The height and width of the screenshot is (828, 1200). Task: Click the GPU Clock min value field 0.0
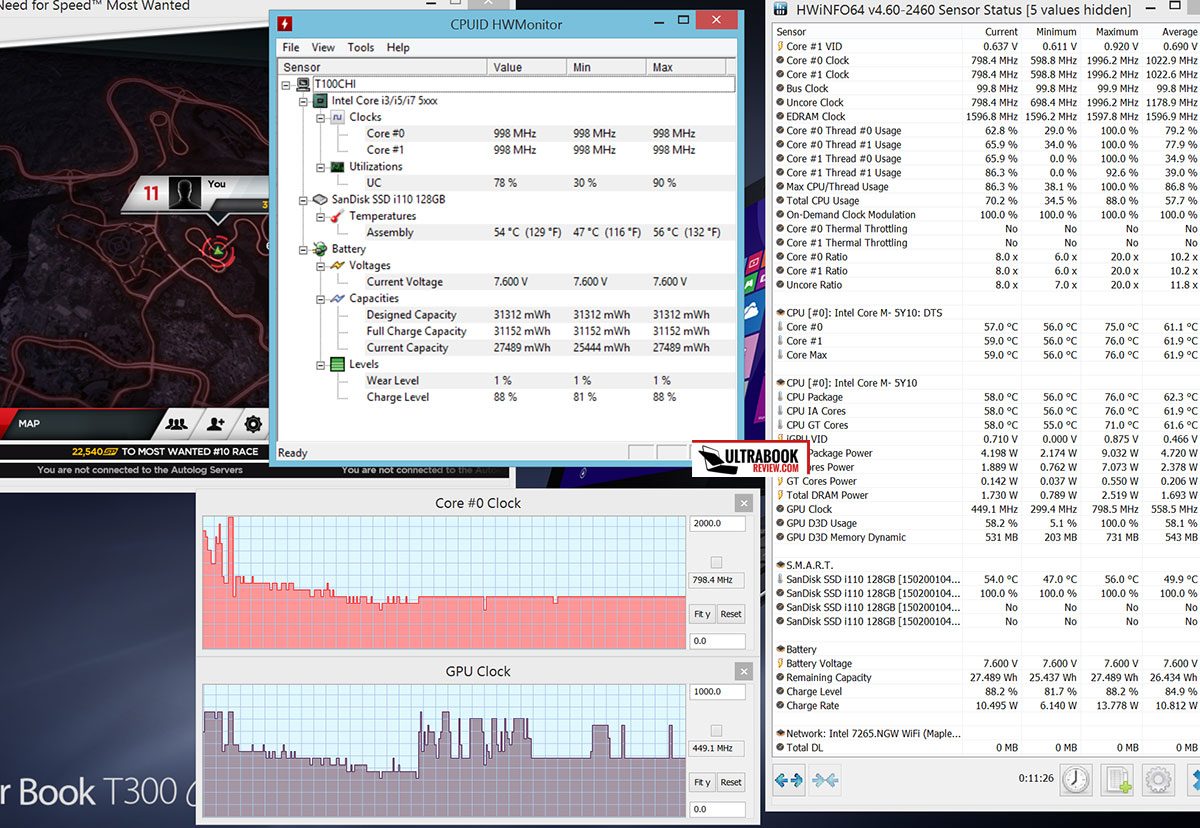(717, 809)
